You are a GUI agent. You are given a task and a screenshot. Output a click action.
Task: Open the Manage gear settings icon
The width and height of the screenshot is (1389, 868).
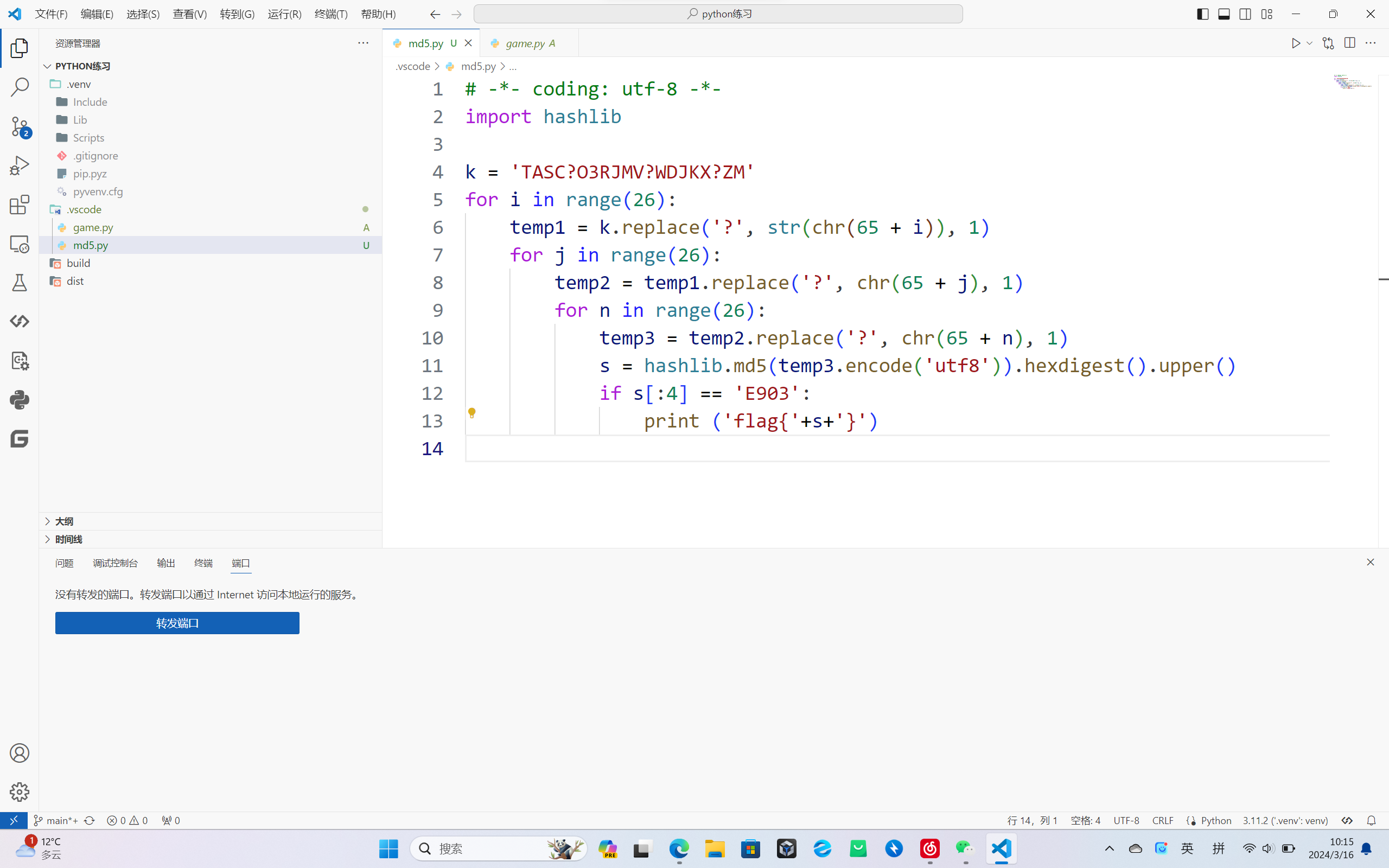[20, 792]
